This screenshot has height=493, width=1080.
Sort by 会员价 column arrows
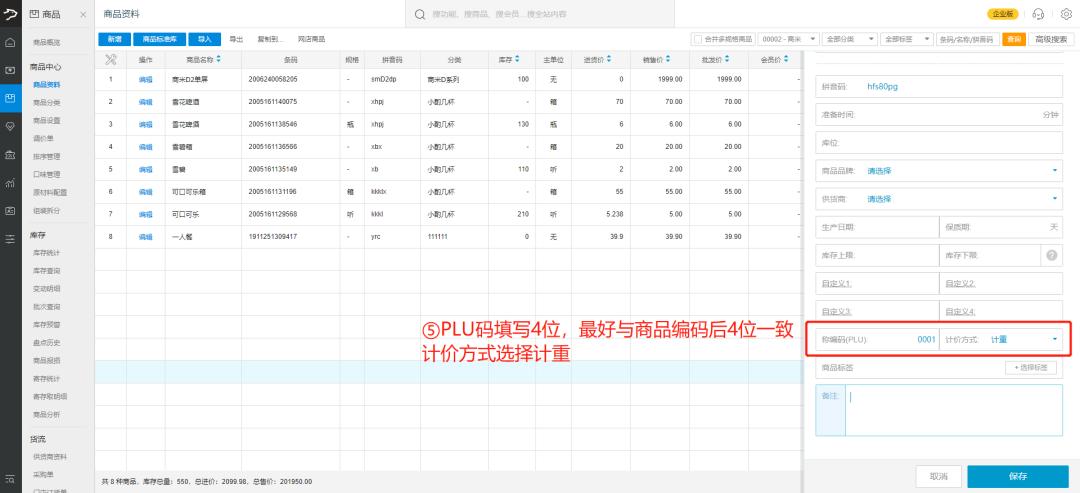[785, 60]
